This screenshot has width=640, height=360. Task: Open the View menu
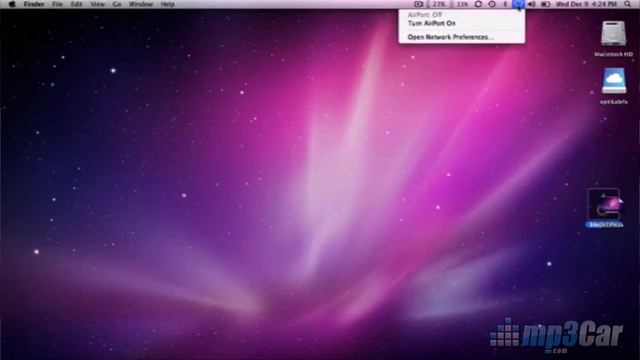[98, 4]
